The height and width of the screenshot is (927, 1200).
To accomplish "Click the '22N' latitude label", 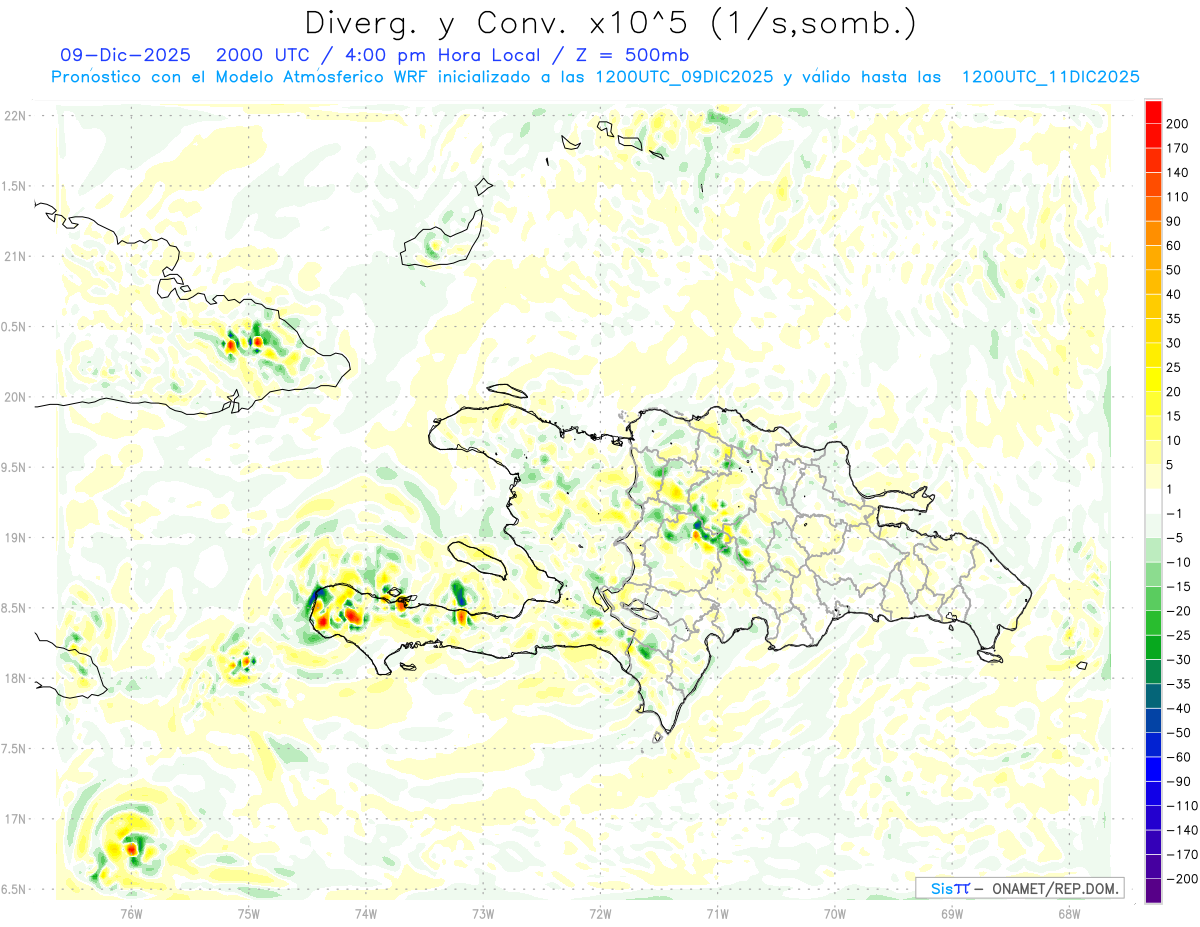I will (15, 116).
